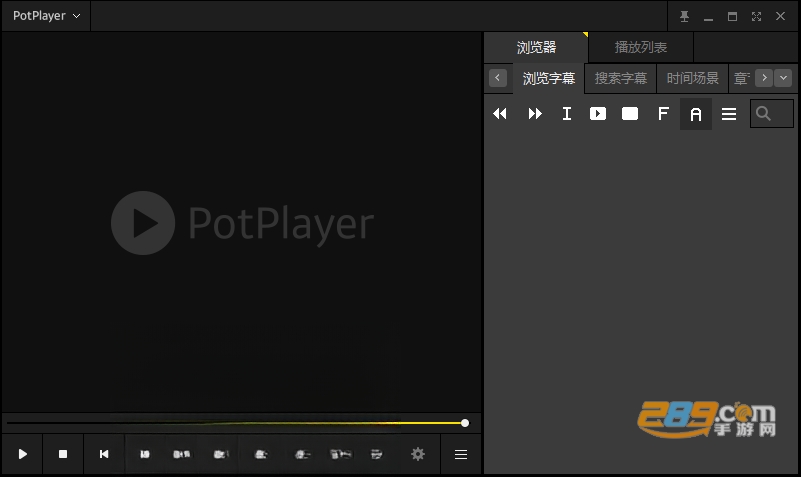Click the large PotPlayer play logo
The width and height of the screenshot is (801, 477).
click(143, 223)
